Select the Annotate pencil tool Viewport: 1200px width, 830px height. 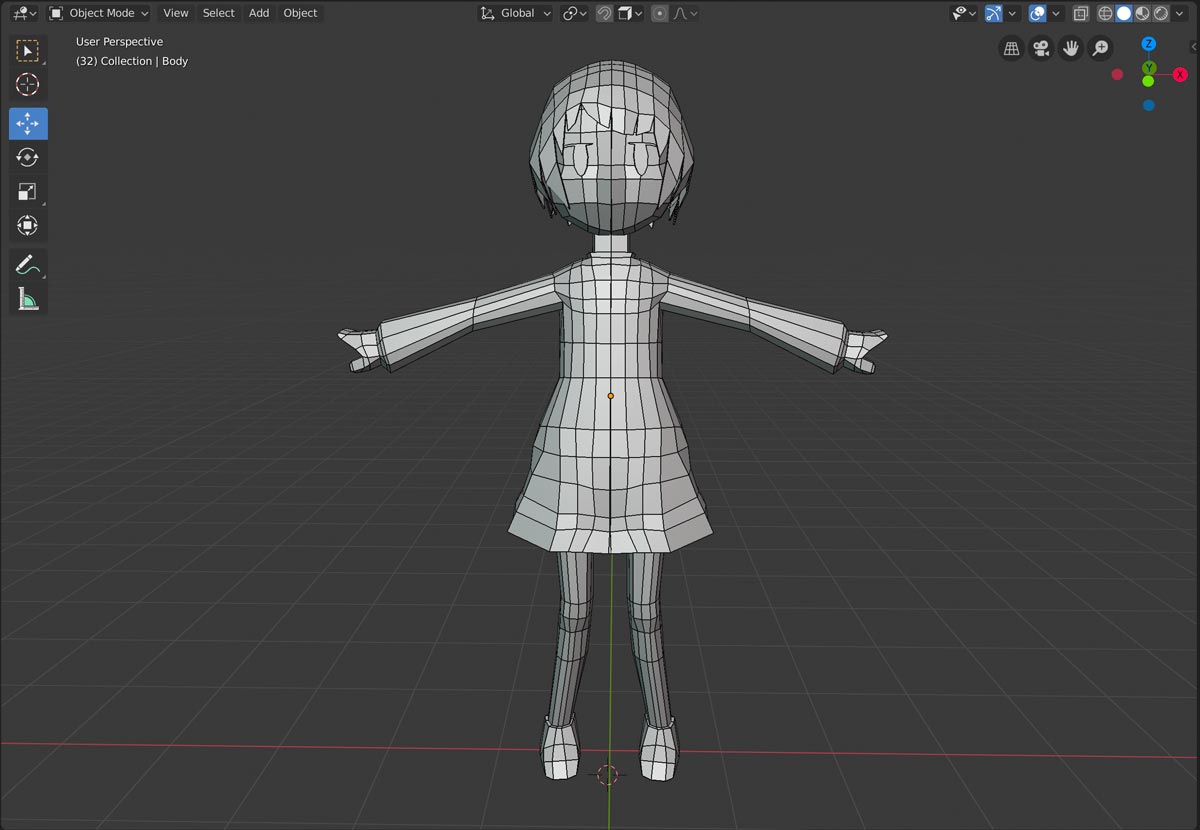click(28, 265)
